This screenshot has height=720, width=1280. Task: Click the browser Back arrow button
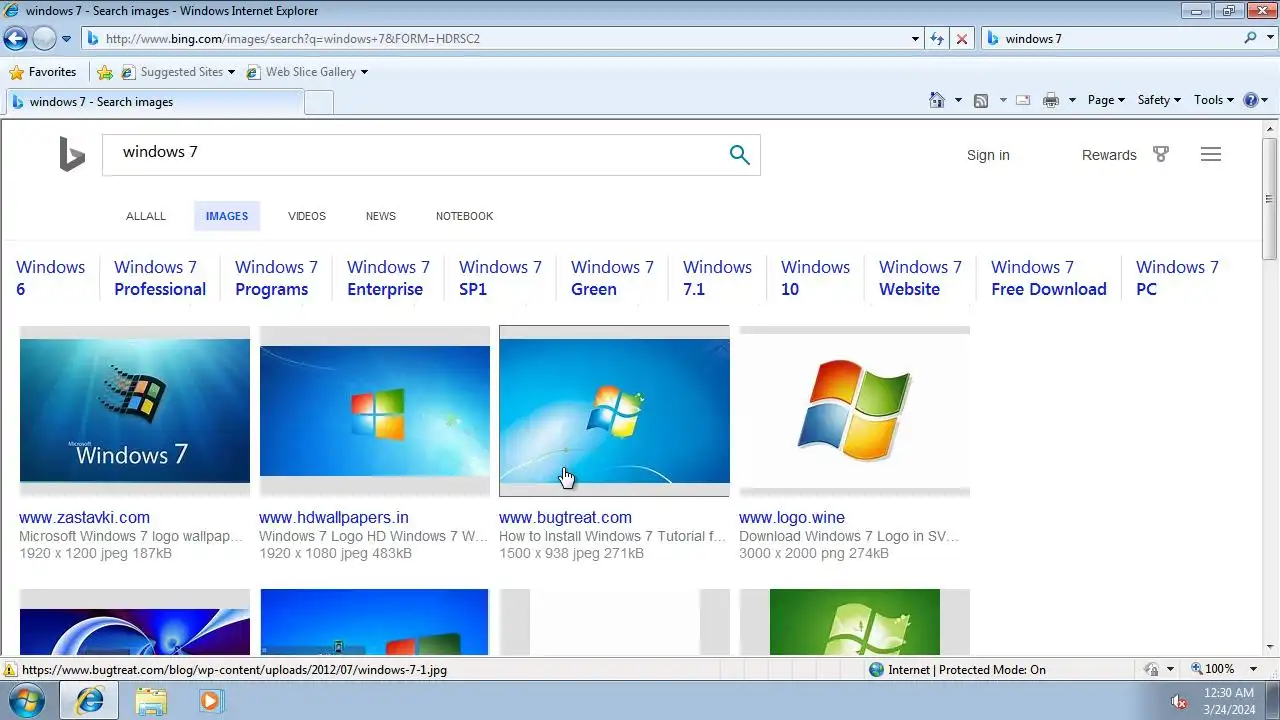tap(15, 39)
